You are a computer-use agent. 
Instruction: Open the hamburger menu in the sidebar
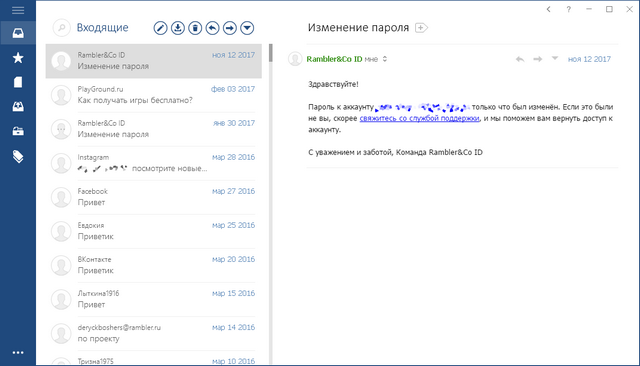click(x=18, y=10)
